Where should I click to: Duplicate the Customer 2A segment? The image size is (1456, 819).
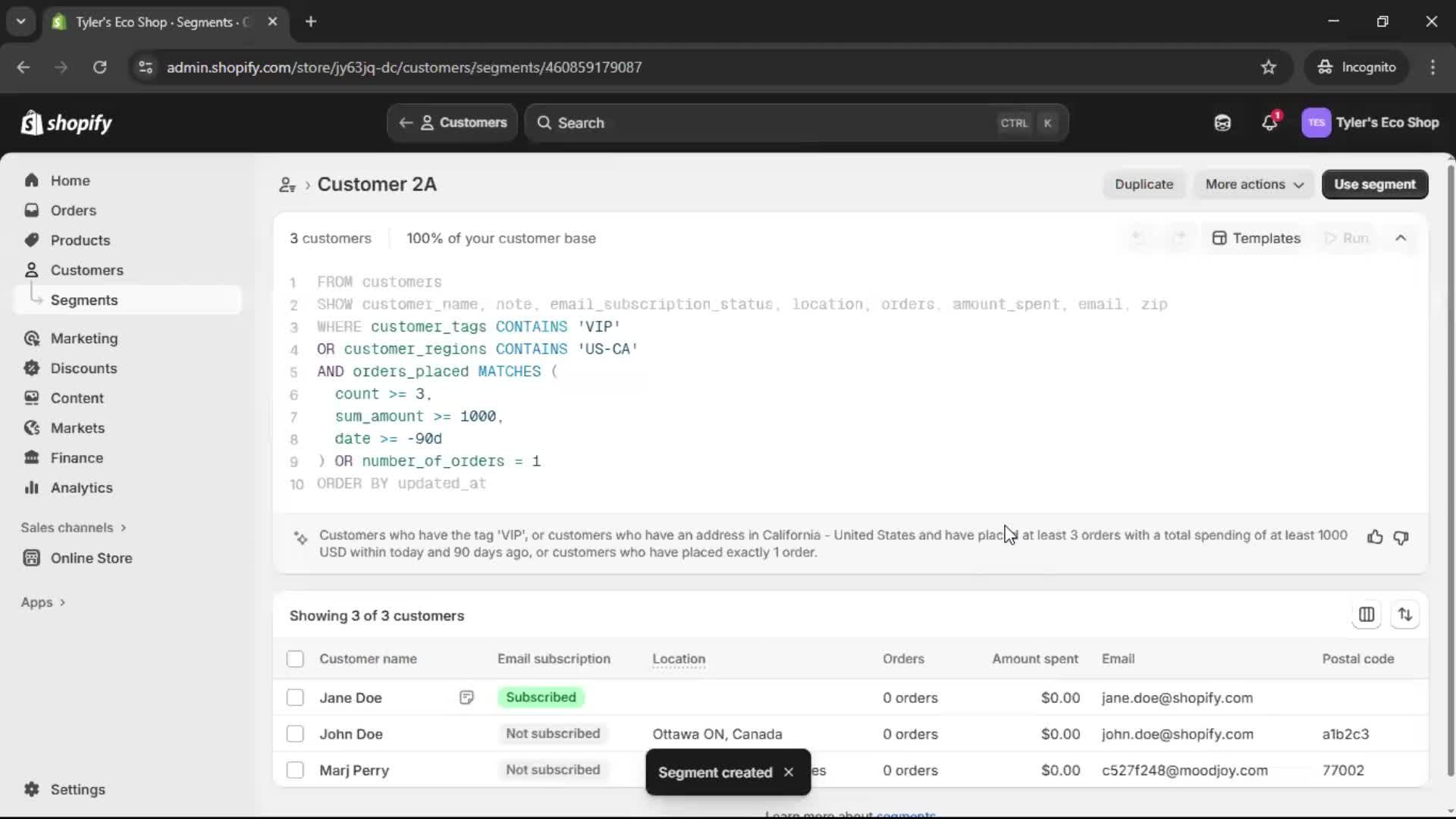pyautogui.click(x=1144, y=184)
